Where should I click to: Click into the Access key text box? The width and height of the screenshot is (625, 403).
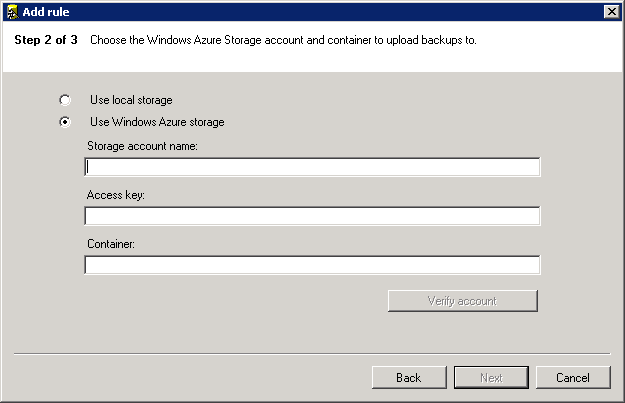312,216
